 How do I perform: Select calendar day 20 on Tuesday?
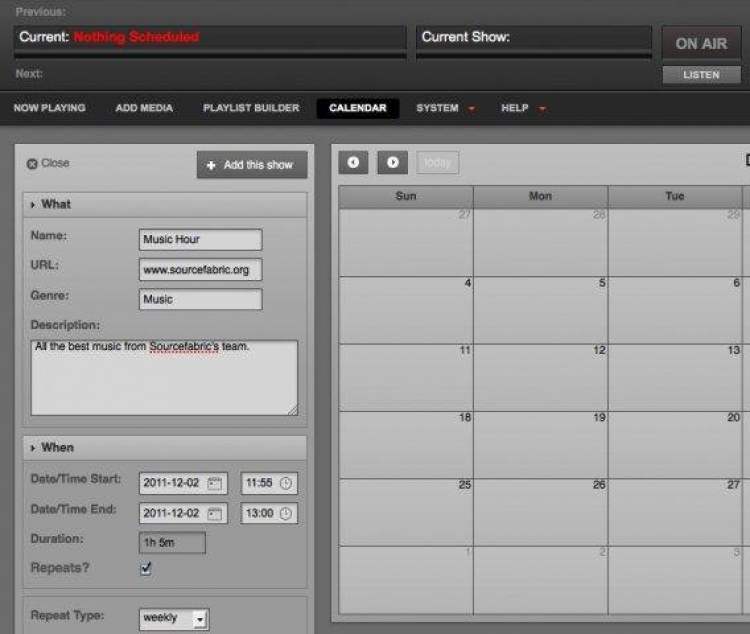pyautogui.click(x=675, y=445)
